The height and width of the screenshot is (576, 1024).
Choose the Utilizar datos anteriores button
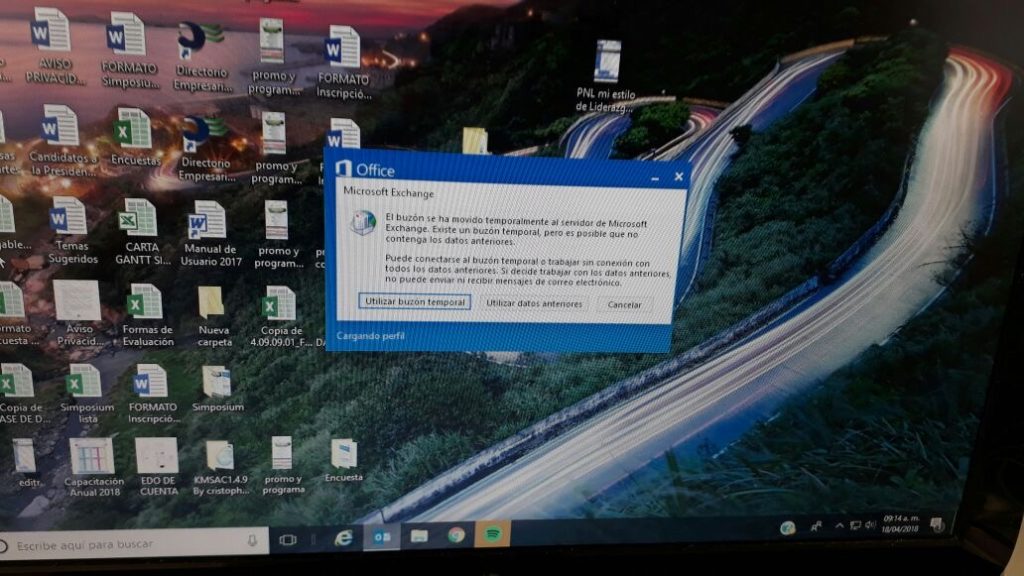click(x=533, y=304)
